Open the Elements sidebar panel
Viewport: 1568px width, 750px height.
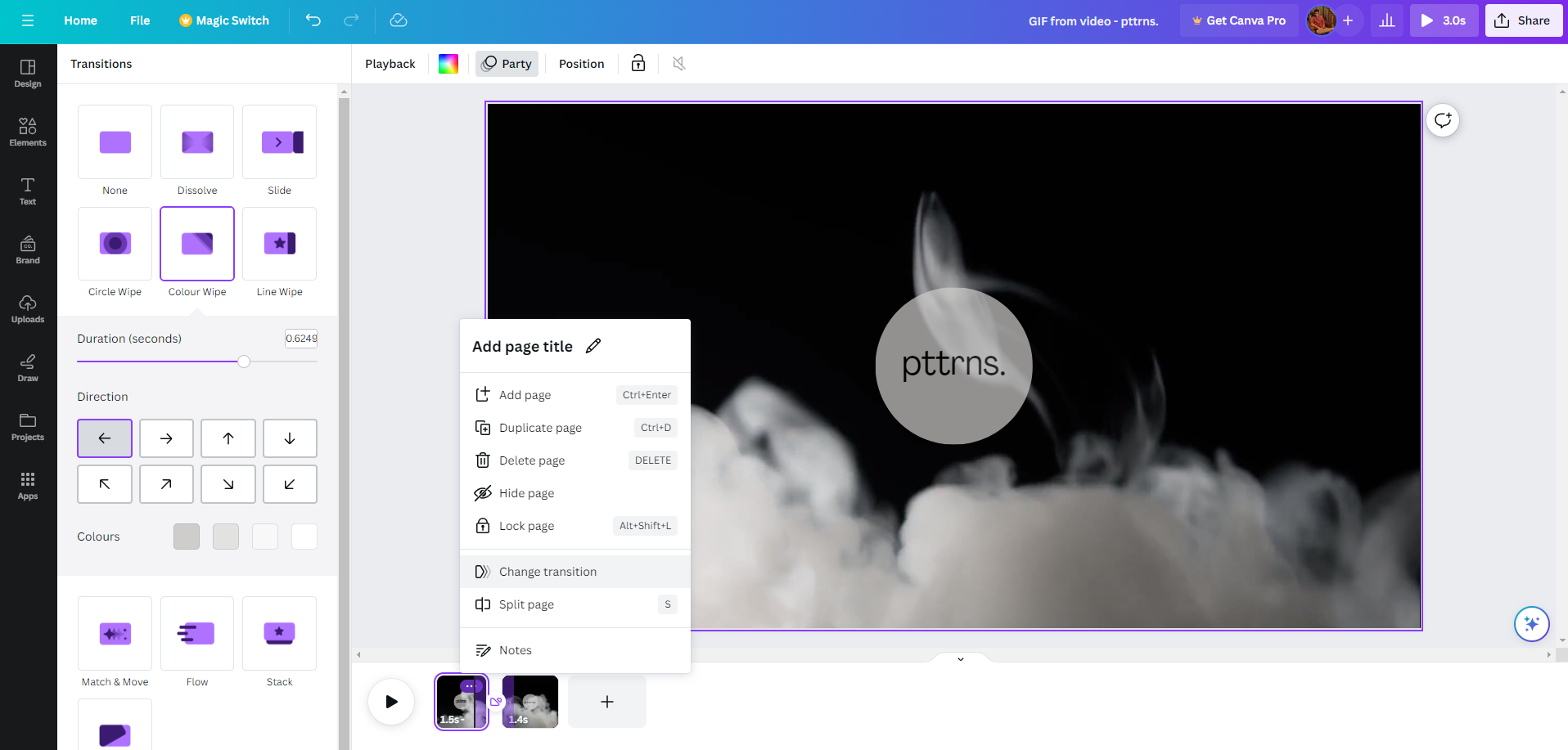coord(28,132)
